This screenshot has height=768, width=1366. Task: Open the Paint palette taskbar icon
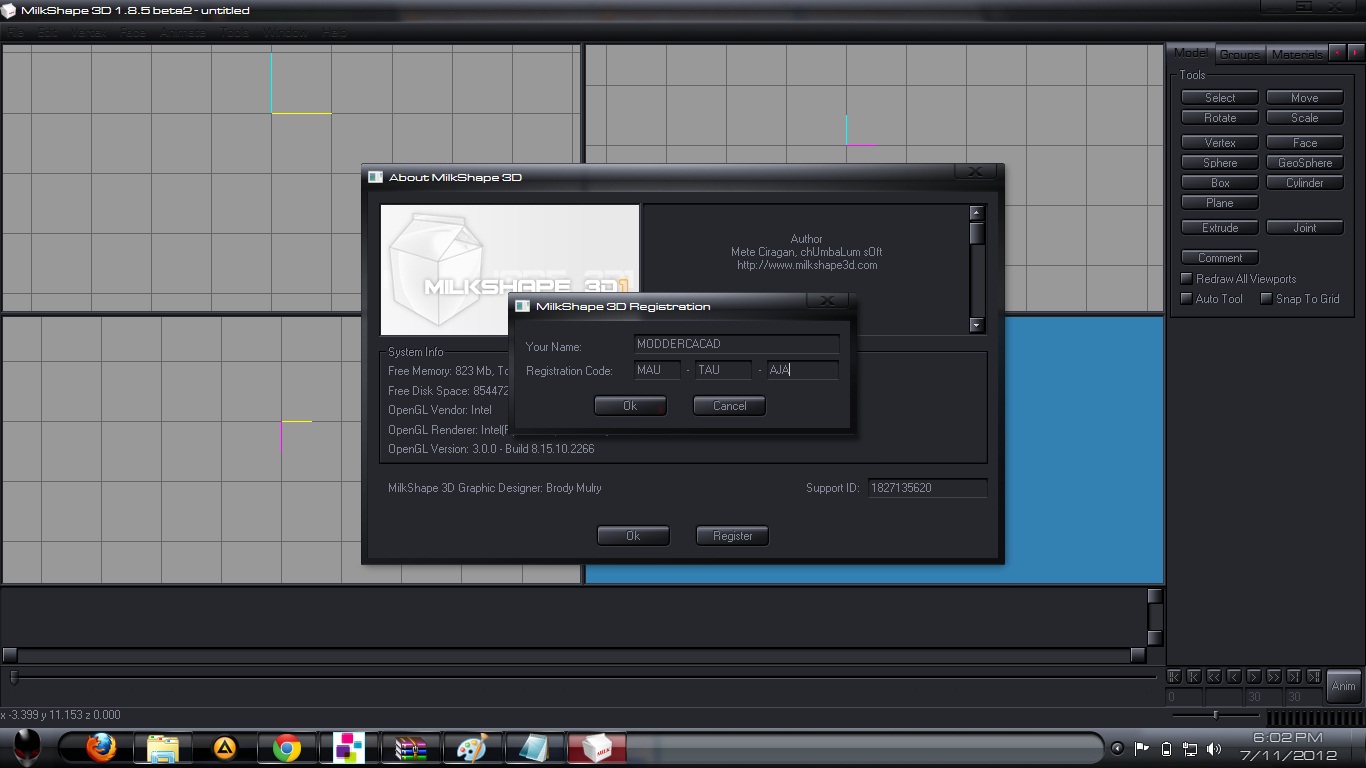[472, 748]
